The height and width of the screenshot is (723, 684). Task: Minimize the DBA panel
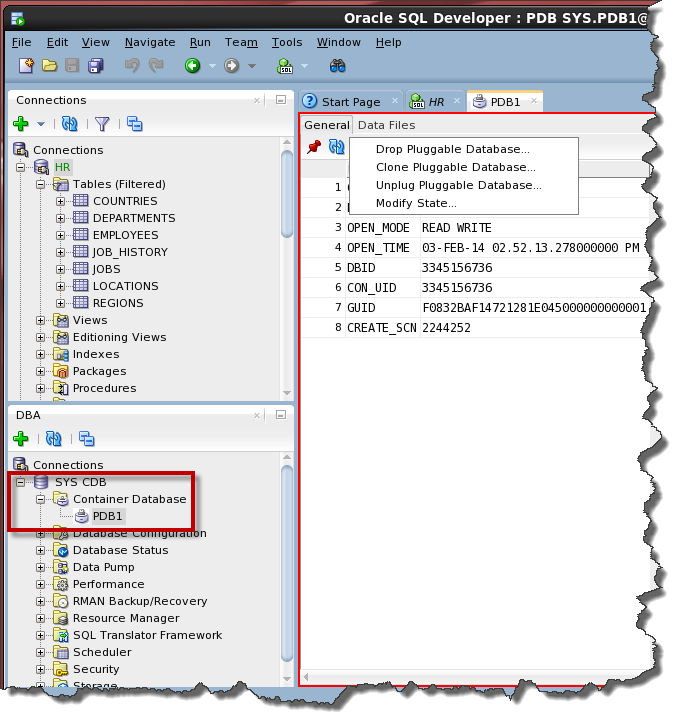pos(281,415)
